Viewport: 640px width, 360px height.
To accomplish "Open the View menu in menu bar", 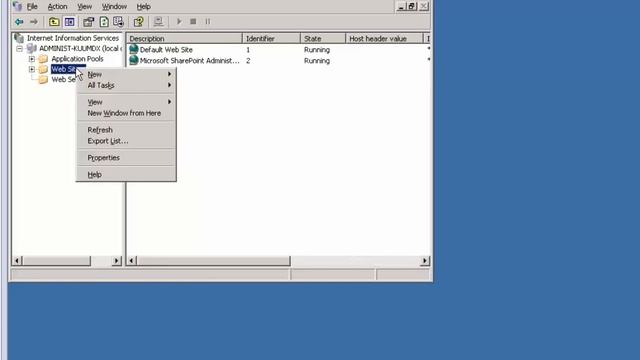I will coord(84,7).
